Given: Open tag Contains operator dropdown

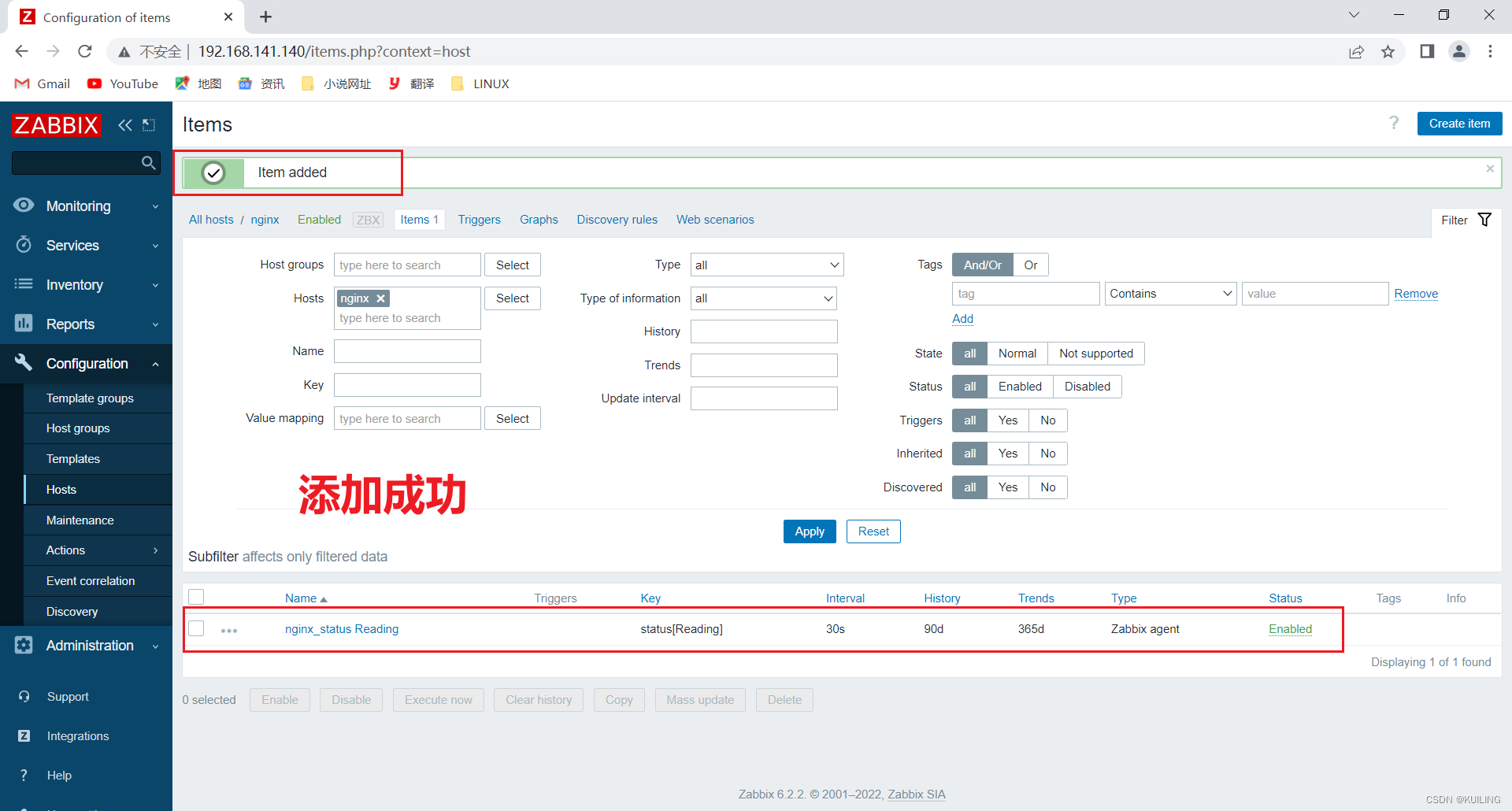Looking at the screenshot, I should 1170,294.
